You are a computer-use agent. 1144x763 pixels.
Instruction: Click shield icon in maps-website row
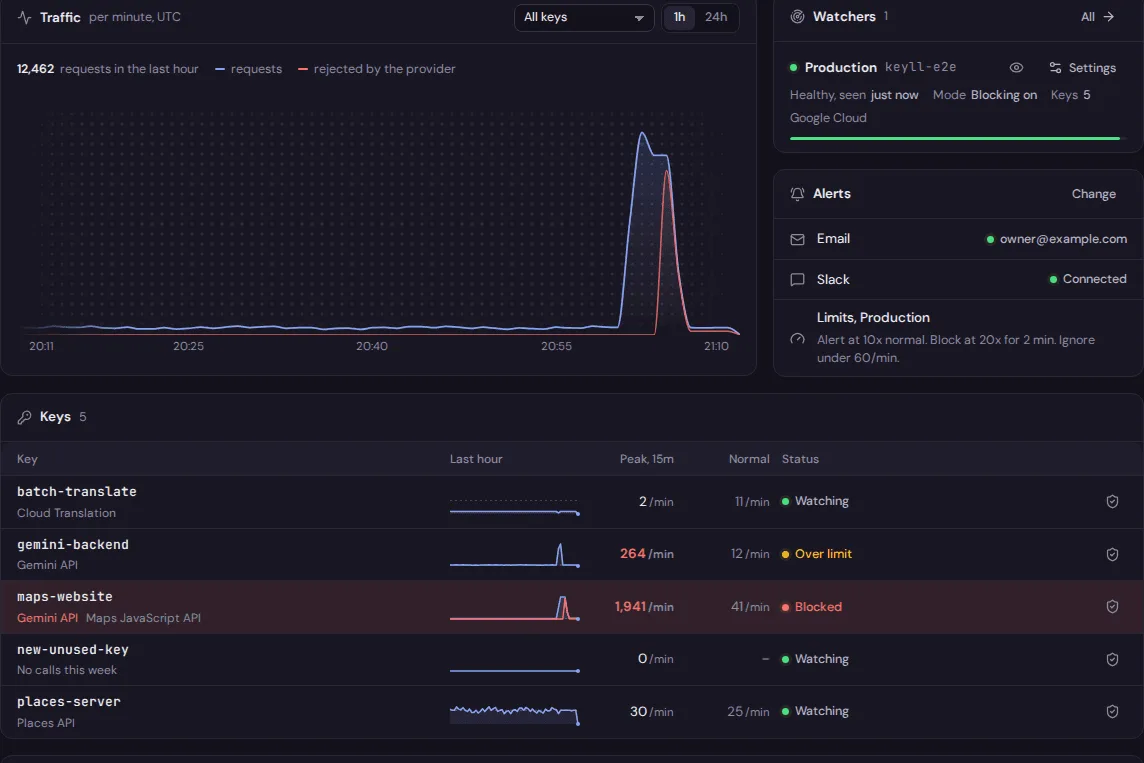1112,607
